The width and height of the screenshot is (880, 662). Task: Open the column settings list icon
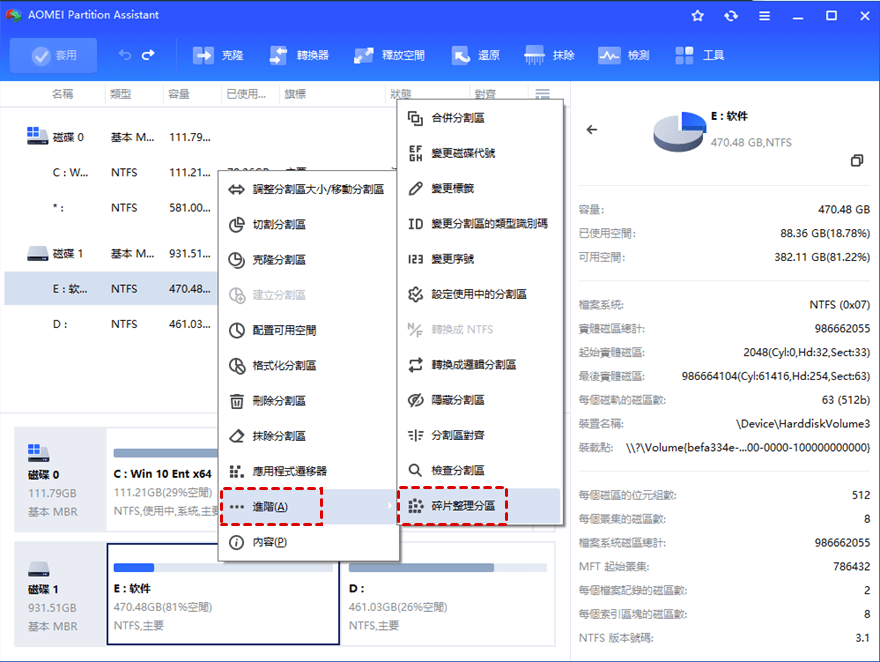[x=542, y=94]
